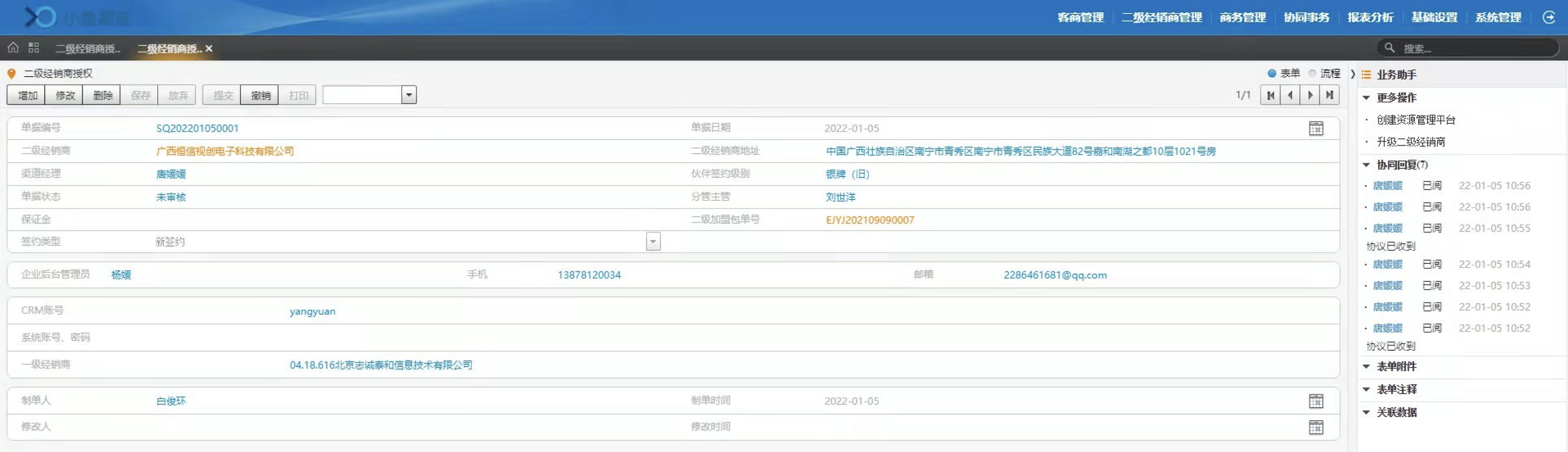Click the 提交 button
The image size is (1568, 452).
[x=223, y=95]
